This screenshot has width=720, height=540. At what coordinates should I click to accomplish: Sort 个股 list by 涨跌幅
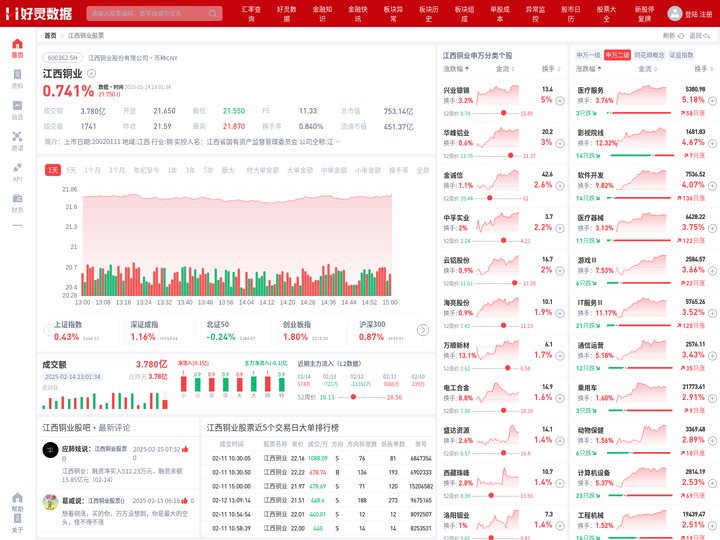click(x=456, y=69)
